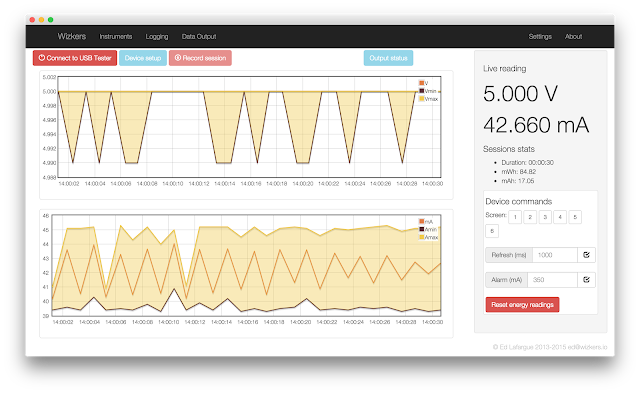Open the Data Output menu
Viewport: 640px width, 393px height.
(x=199, y=36)
